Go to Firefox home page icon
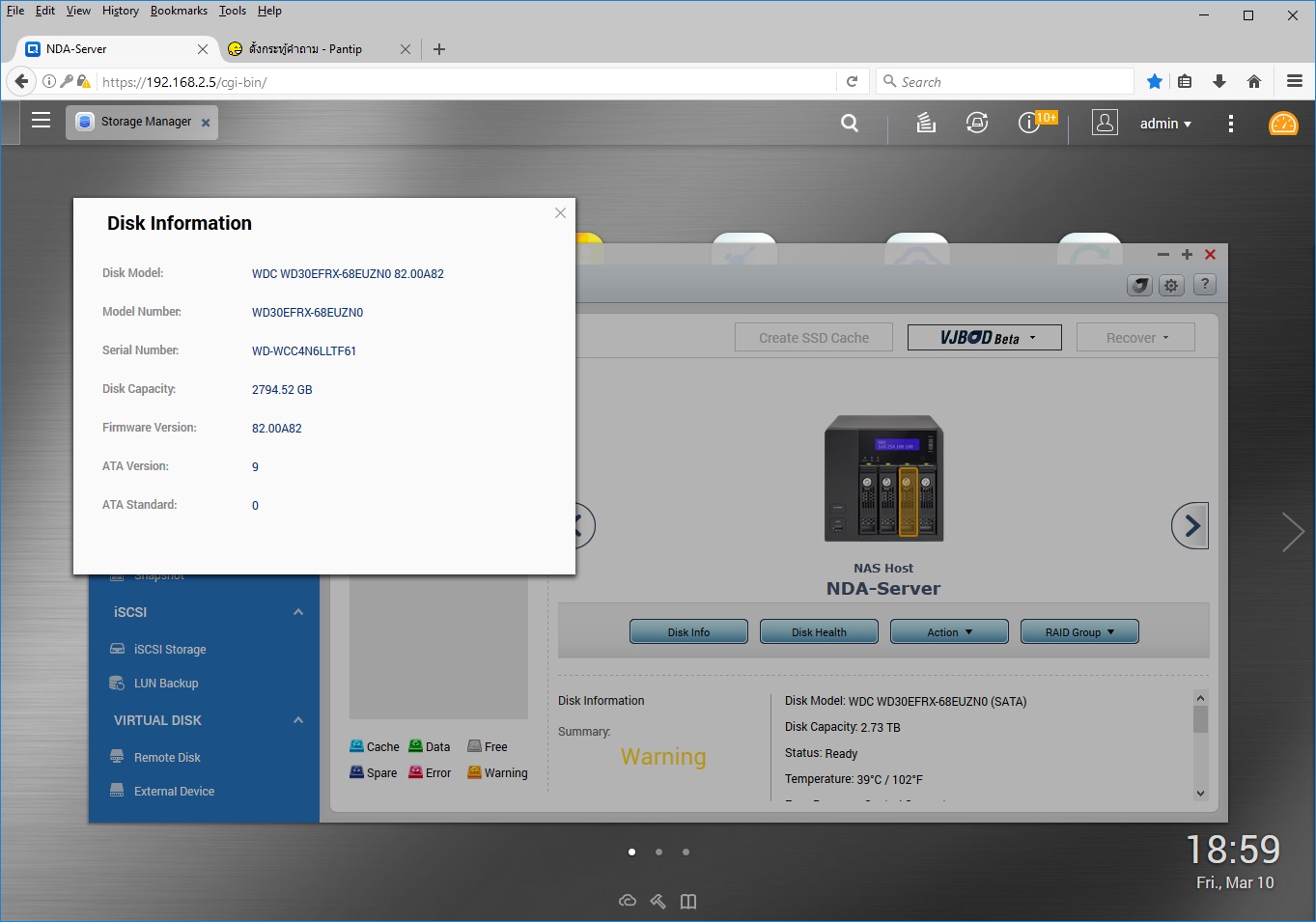Screen dimensions: 1316x922 (1254, 82)
